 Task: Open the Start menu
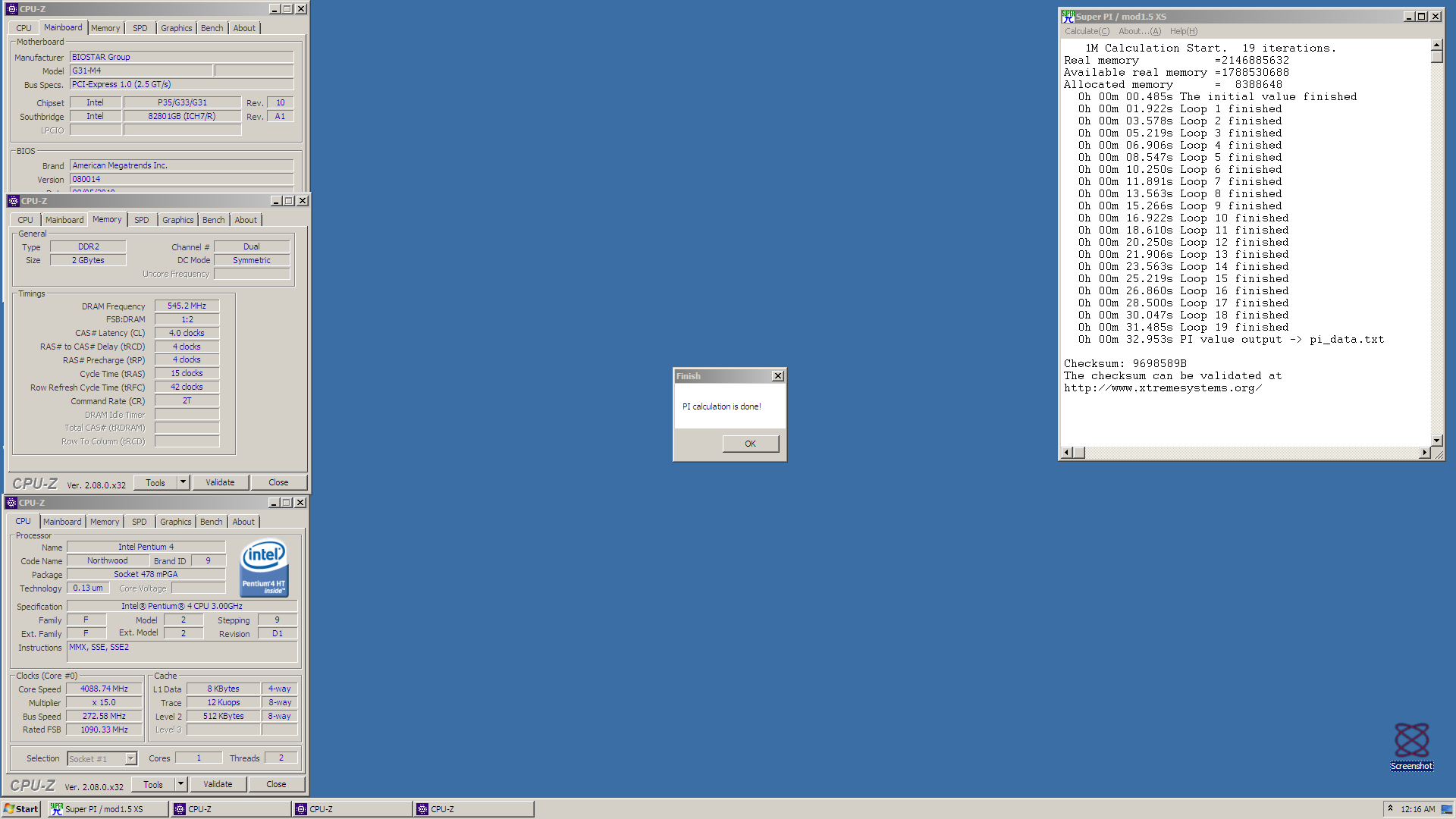[21, 809]
